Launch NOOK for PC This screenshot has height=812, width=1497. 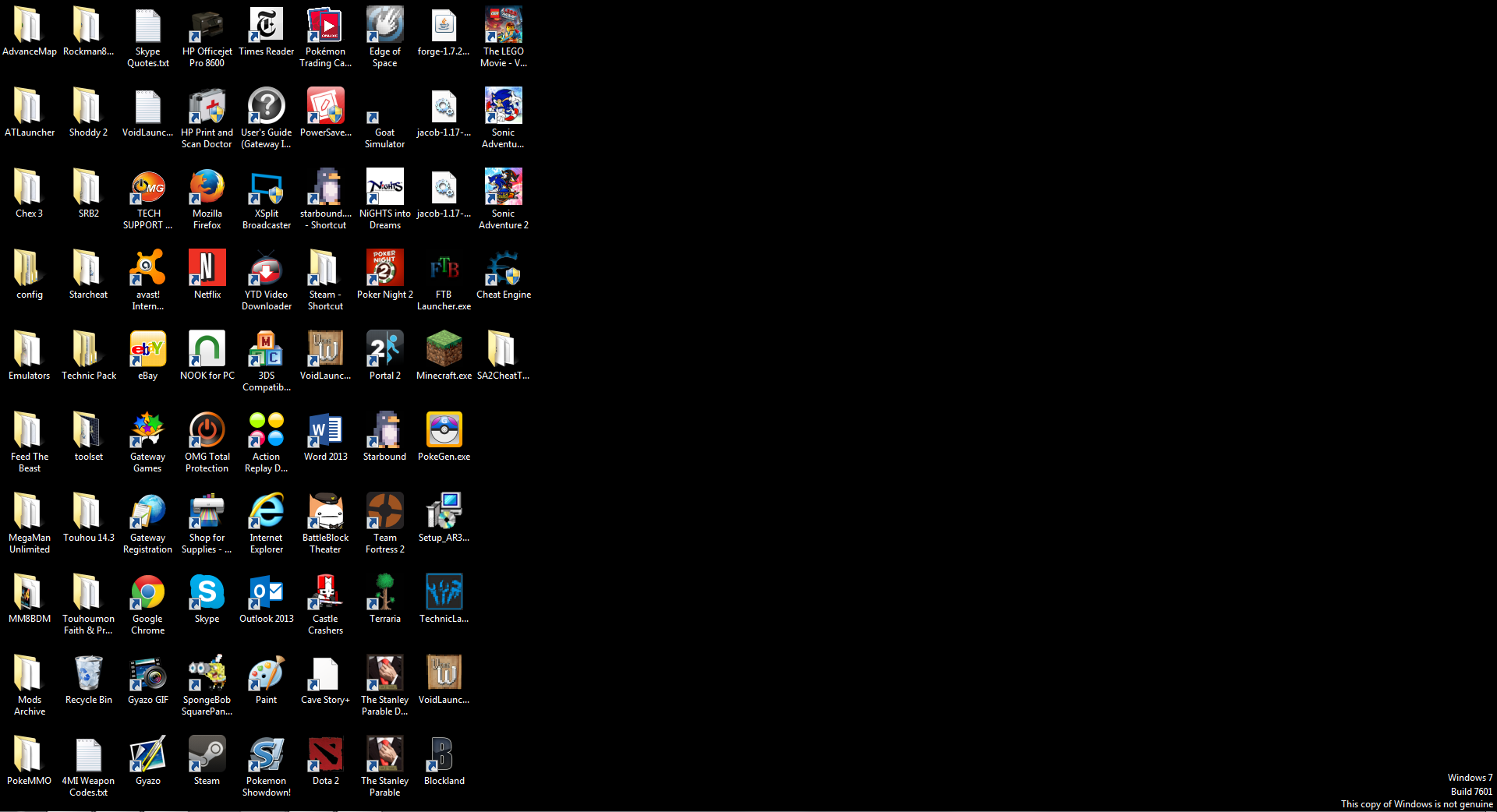207,350
